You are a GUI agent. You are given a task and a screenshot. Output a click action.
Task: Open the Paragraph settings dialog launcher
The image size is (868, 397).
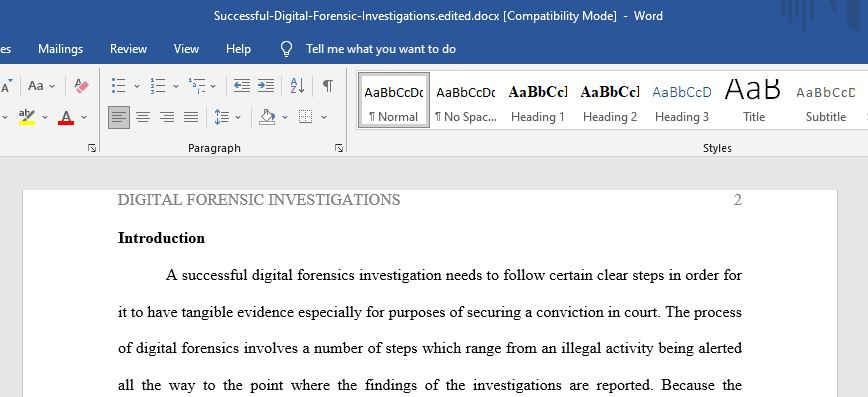(x=339, y=148)
